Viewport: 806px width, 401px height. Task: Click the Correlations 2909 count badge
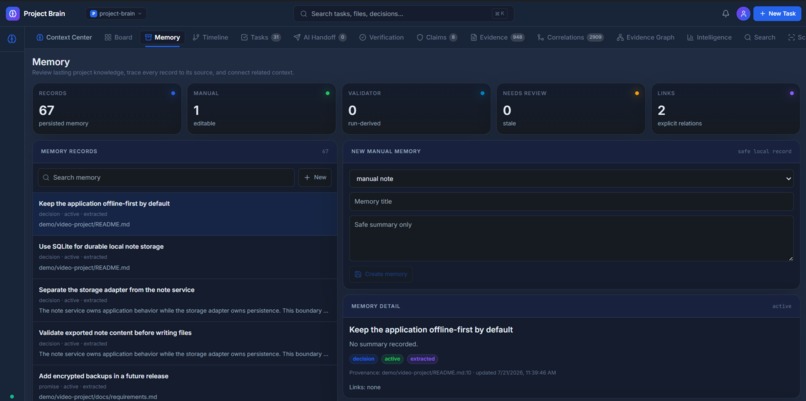click(x=595, y=38)
